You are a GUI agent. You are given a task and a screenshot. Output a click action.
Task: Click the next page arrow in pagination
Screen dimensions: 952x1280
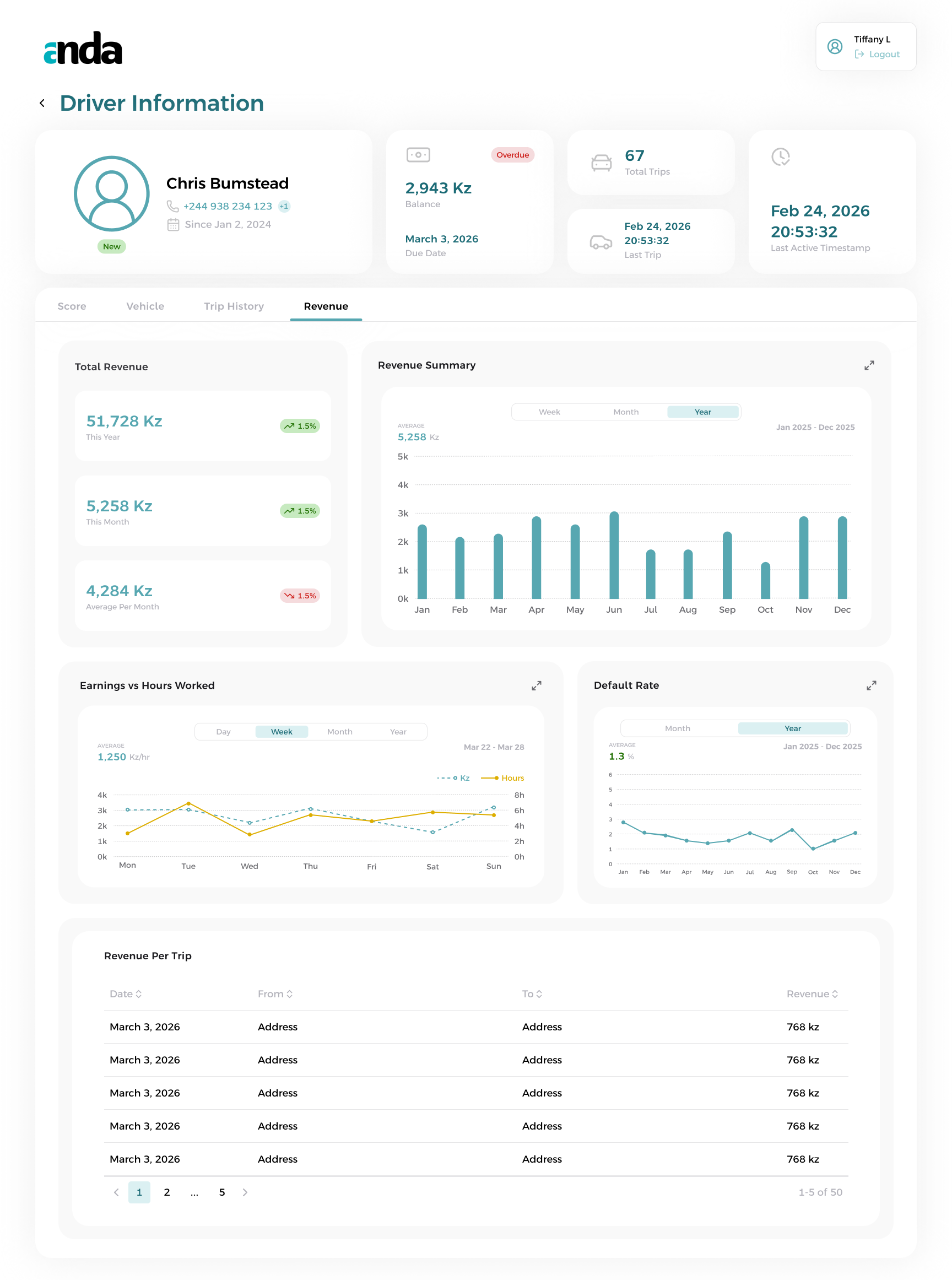tap(245, 1192)
